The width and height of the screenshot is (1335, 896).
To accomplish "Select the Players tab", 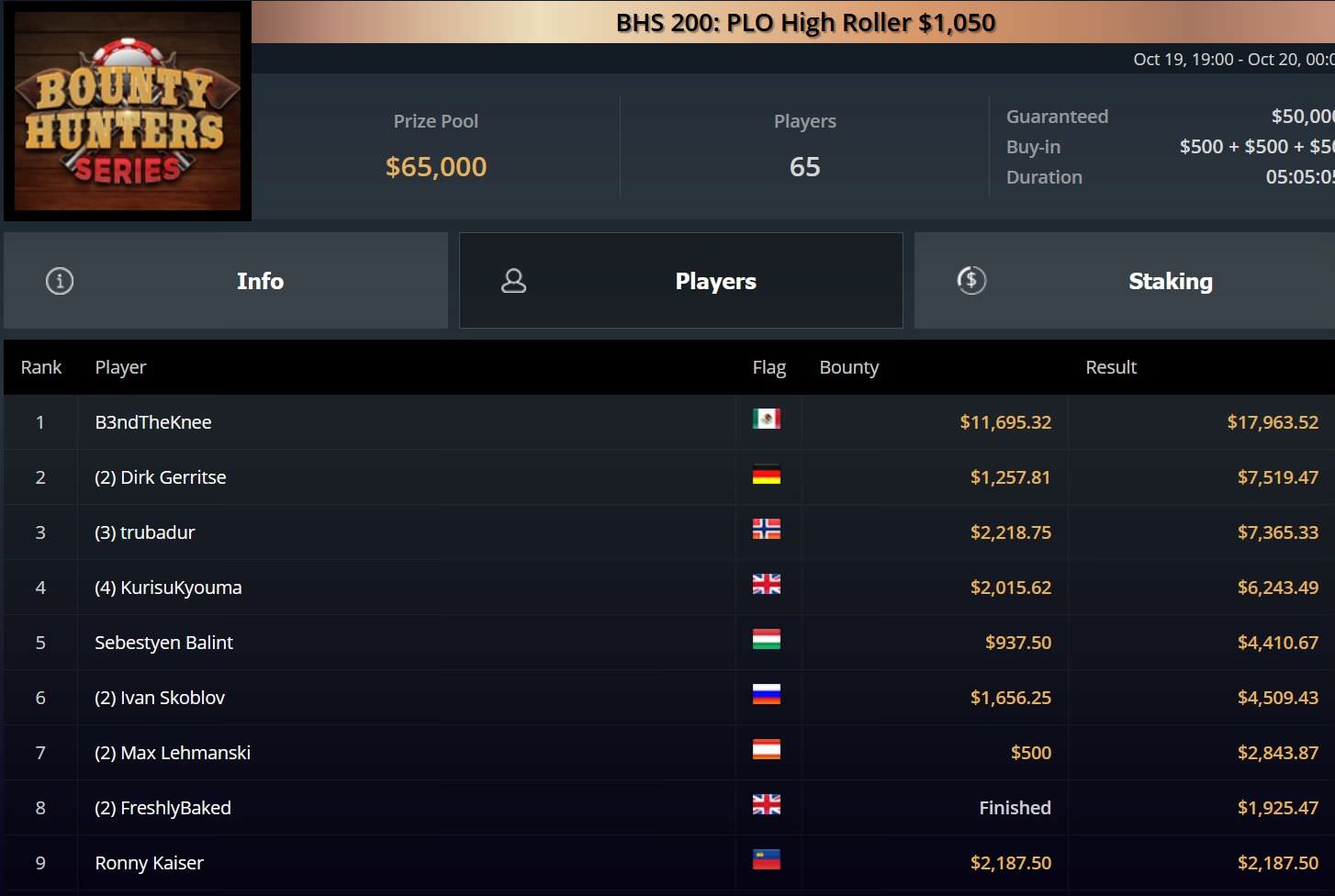I will click(x=681, y=281).
